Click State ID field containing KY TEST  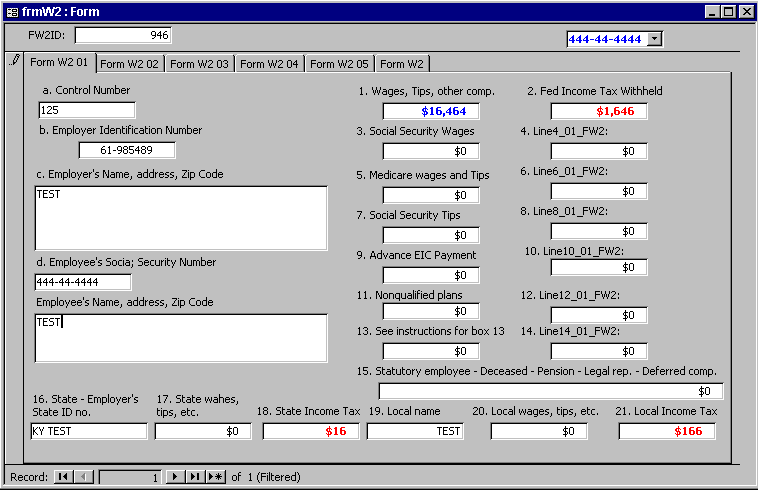89,431
